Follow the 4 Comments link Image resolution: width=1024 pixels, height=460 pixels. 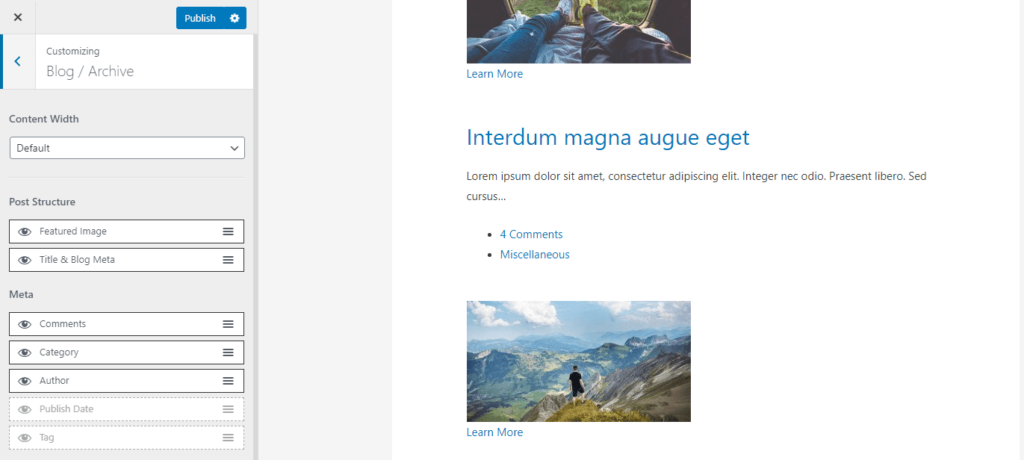(531, 234)
